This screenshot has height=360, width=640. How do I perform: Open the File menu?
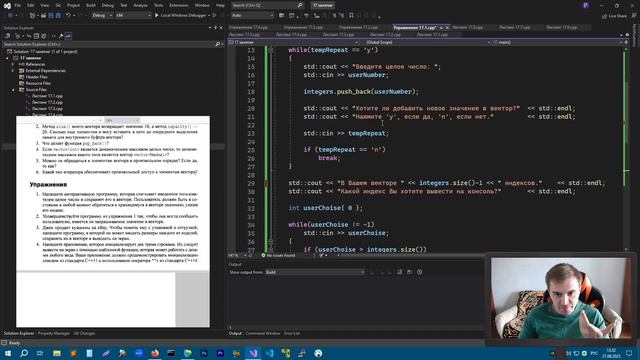click(18, 5)
